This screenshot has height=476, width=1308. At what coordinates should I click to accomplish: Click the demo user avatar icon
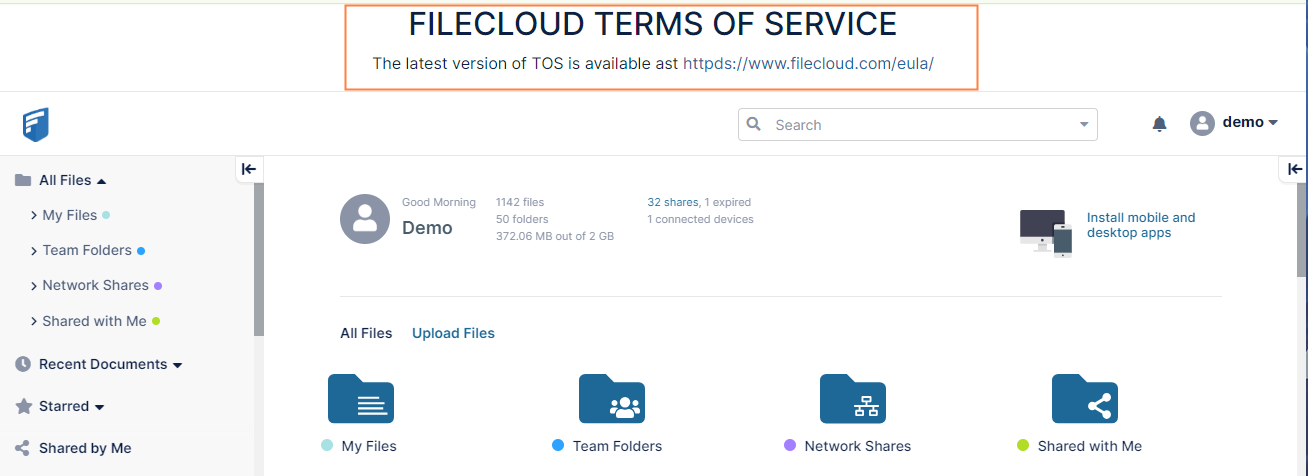point(1202,123)
